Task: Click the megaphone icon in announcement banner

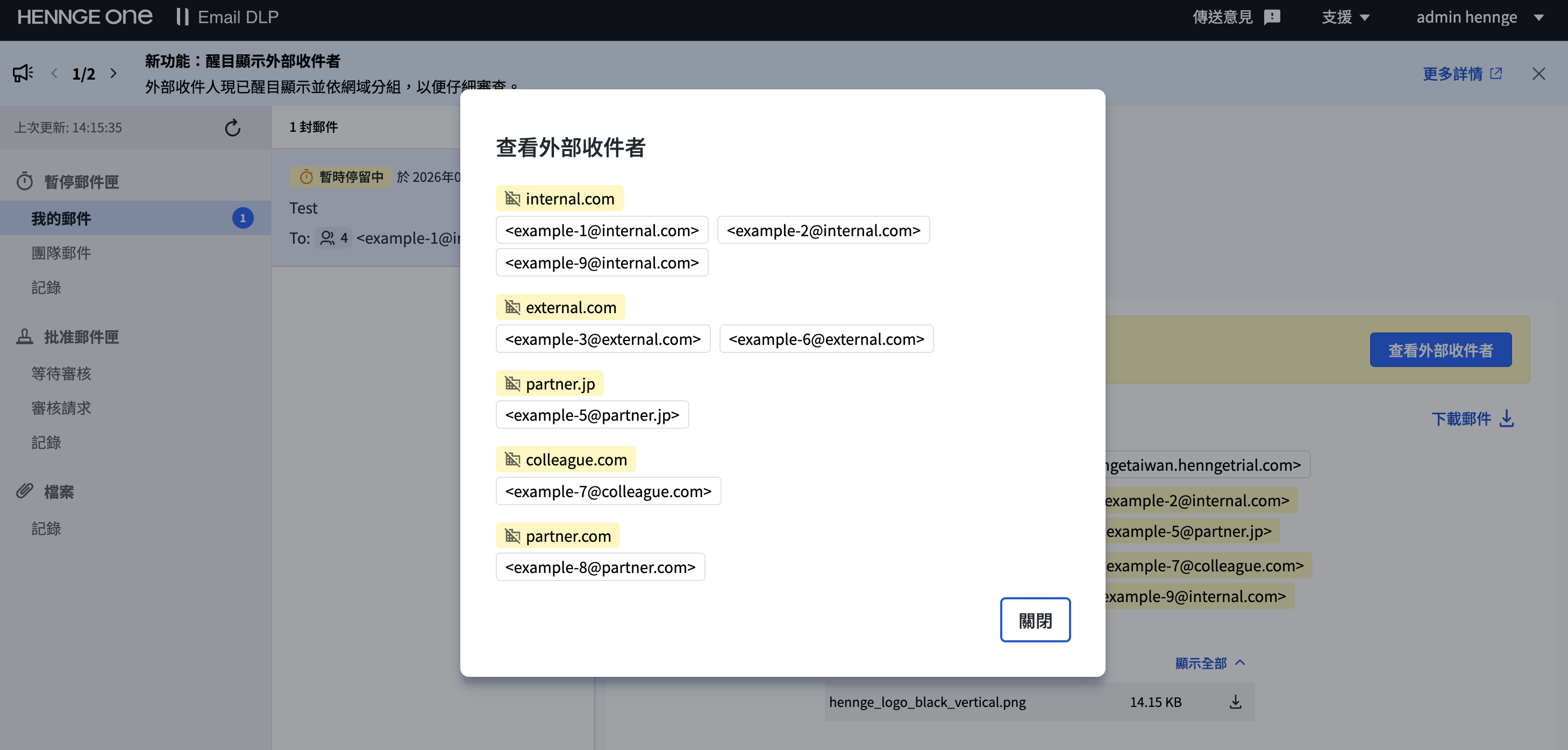Action: point(22,73)
